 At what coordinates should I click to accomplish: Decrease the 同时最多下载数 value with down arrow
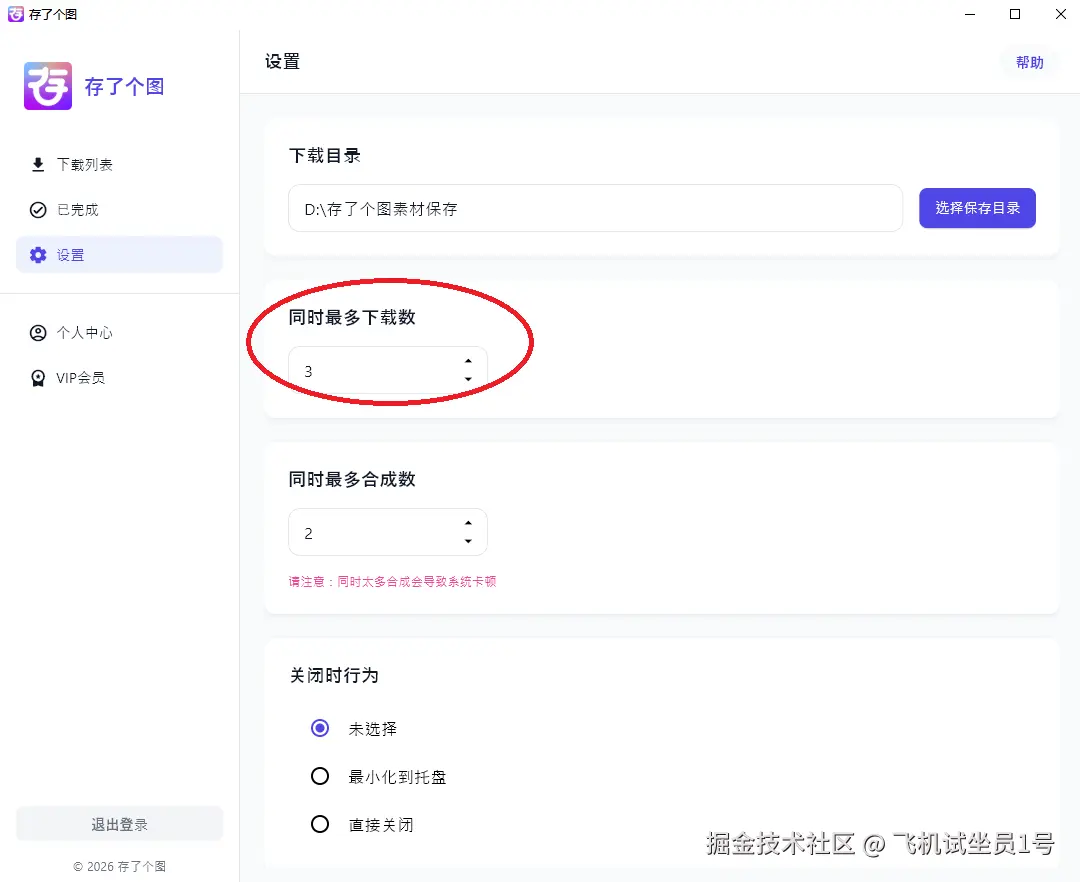click(468, 379)
